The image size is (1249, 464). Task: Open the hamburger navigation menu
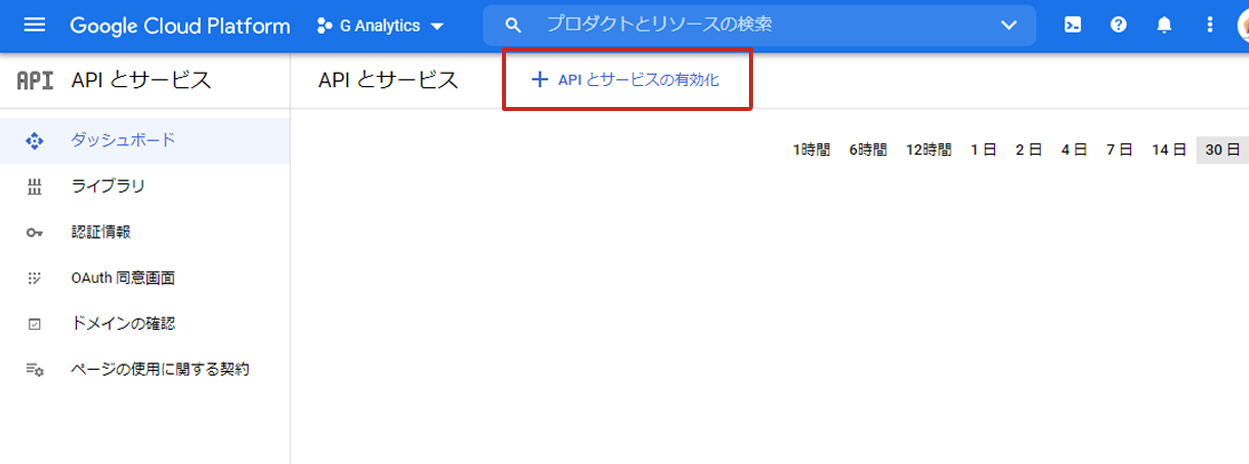click(x=34, y=25)
